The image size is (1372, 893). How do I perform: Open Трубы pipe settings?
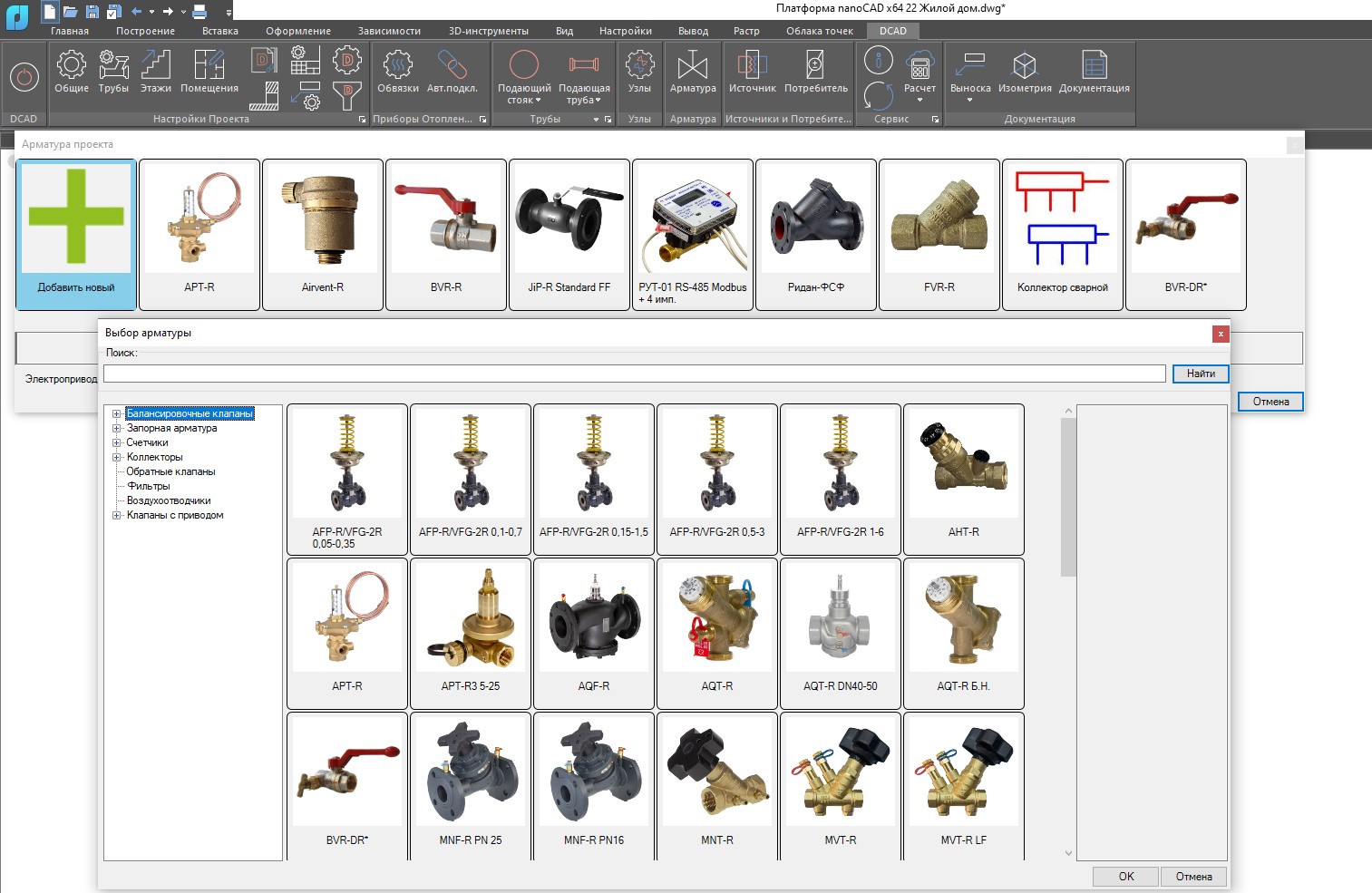113,71
